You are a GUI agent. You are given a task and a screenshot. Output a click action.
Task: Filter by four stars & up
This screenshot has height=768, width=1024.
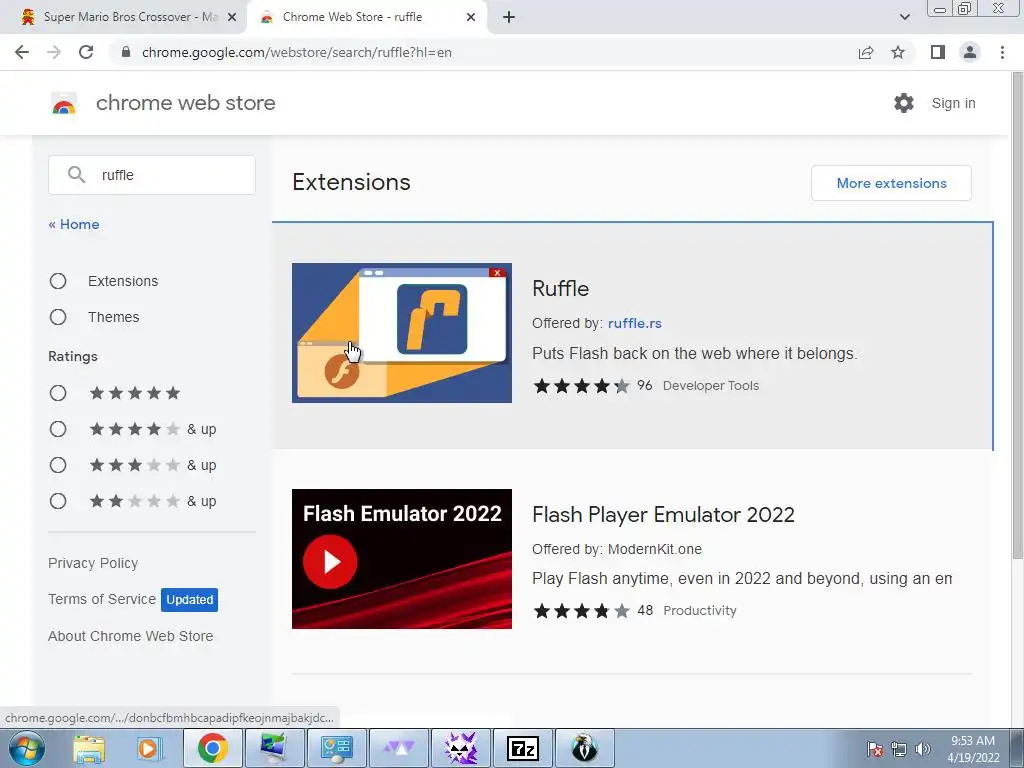(x=58, y=428)
